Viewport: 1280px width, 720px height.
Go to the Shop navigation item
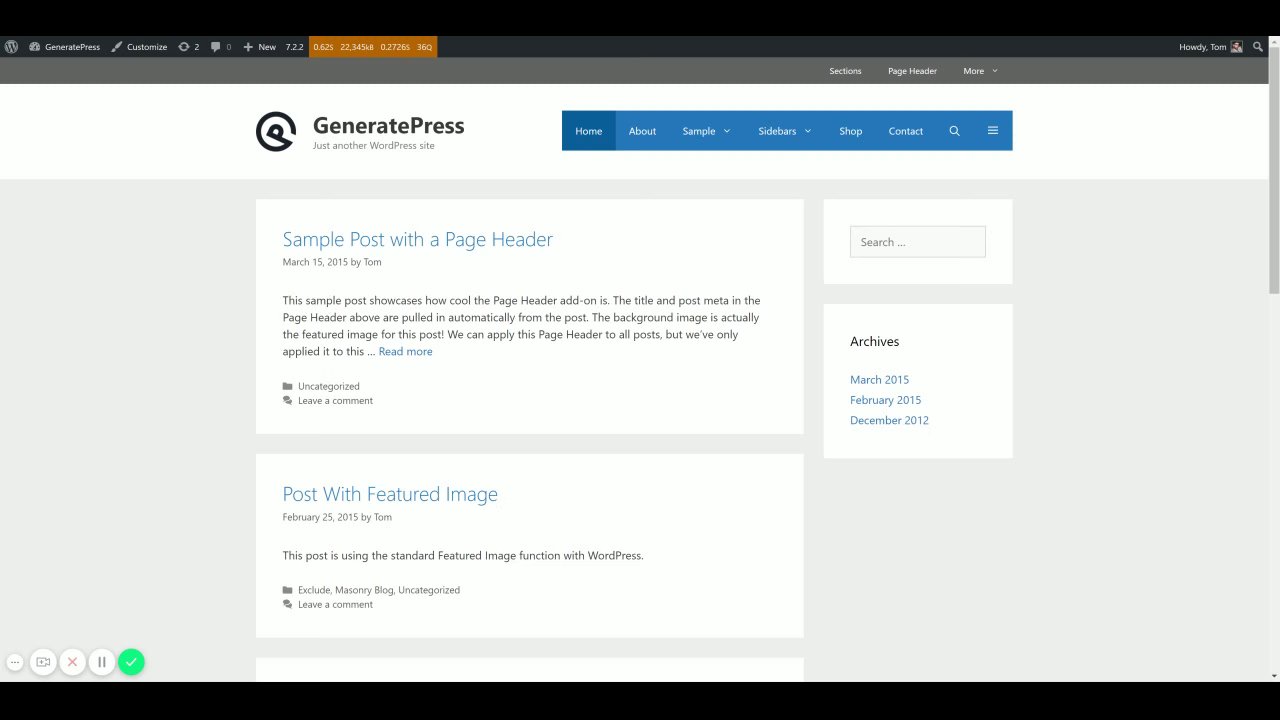click(x=851, y=131)
